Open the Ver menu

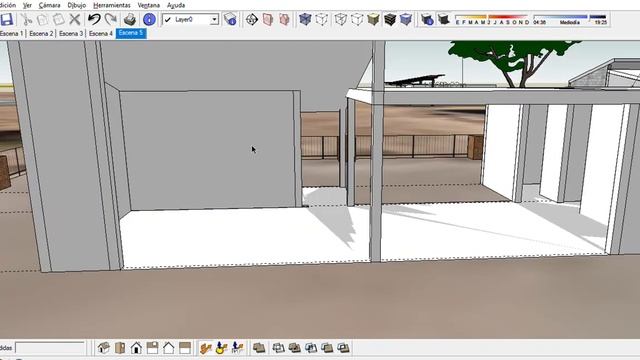[x=27, y=5]
